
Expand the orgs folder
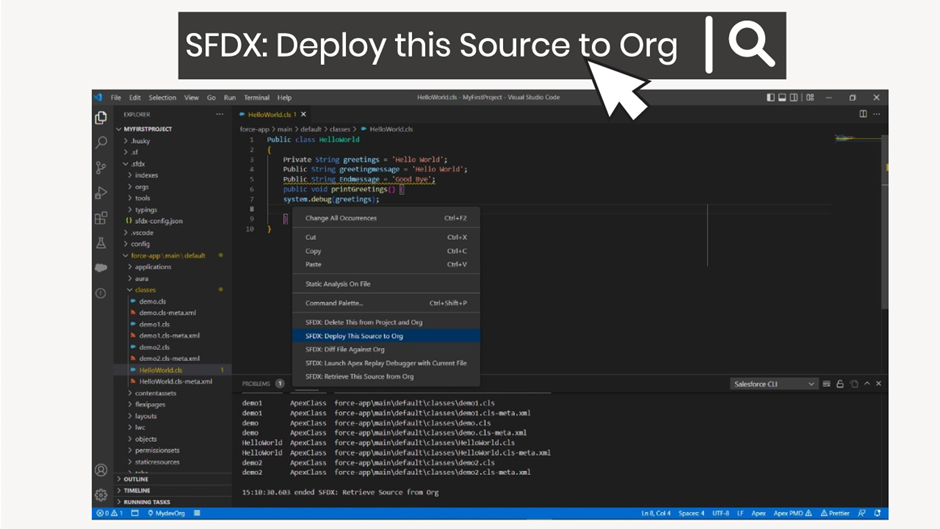141,187
